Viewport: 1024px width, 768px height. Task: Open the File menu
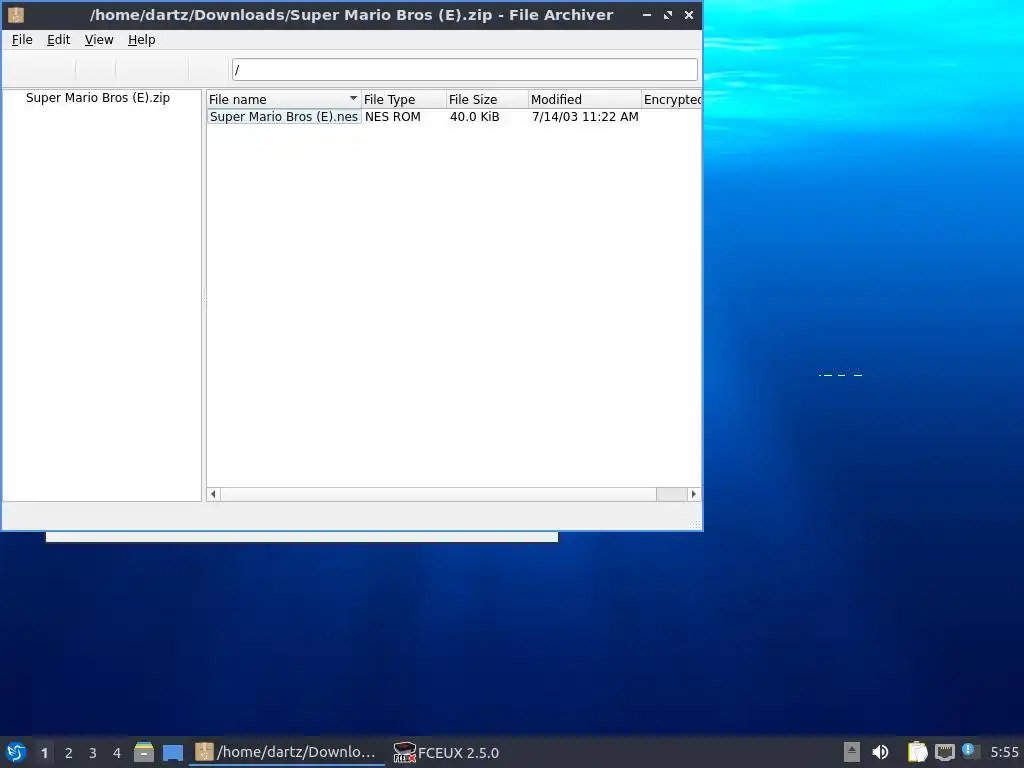pos(22,40)
